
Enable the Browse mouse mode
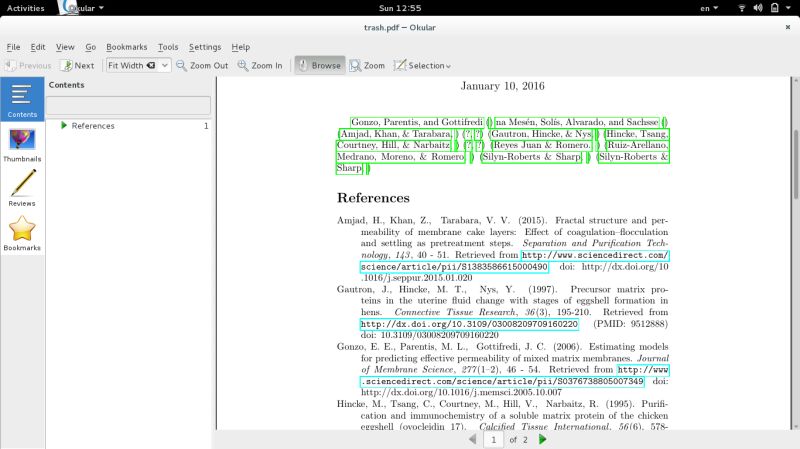[x=320, y=65]
